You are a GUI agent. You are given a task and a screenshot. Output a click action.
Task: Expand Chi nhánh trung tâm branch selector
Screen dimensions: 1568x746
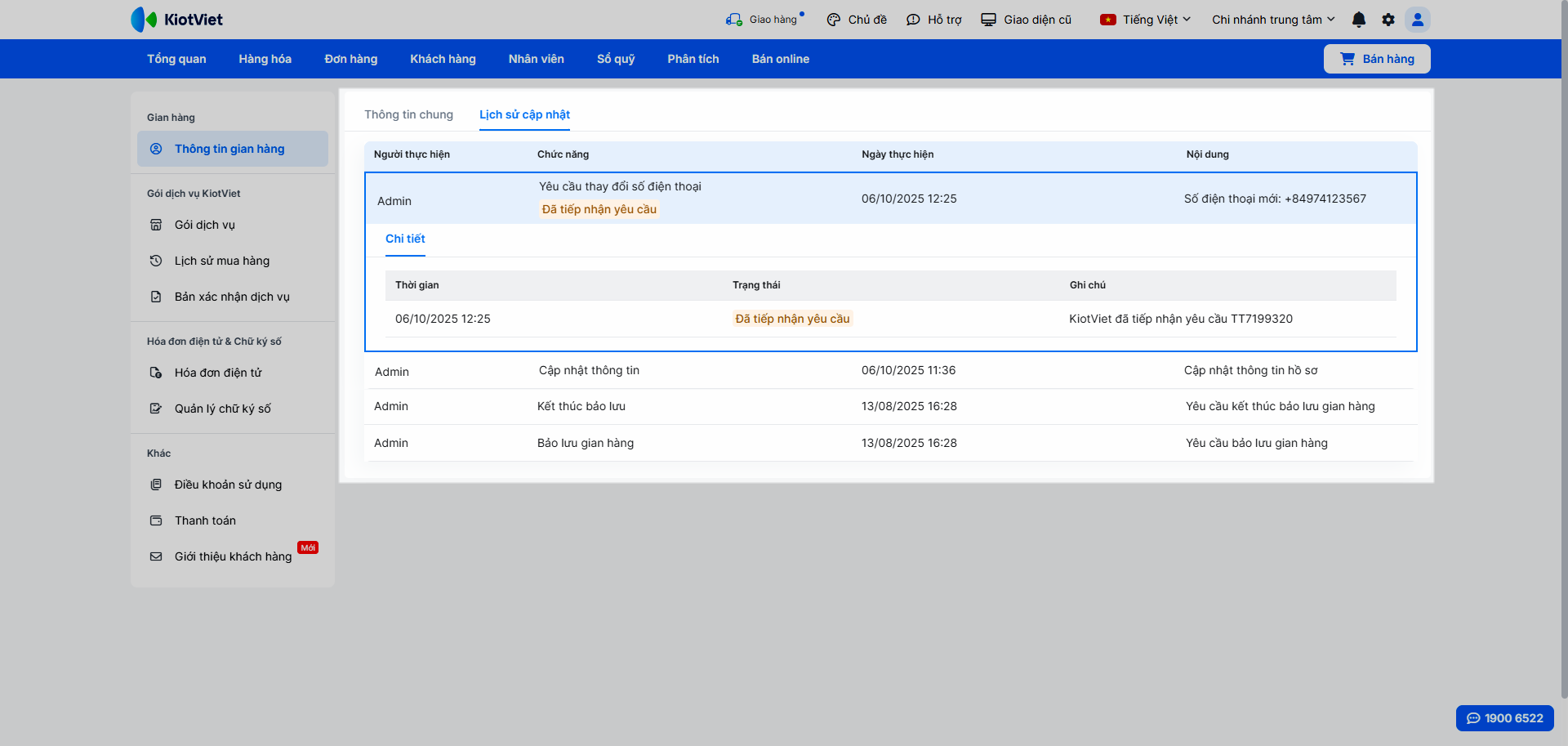[x=1273, y=20]
